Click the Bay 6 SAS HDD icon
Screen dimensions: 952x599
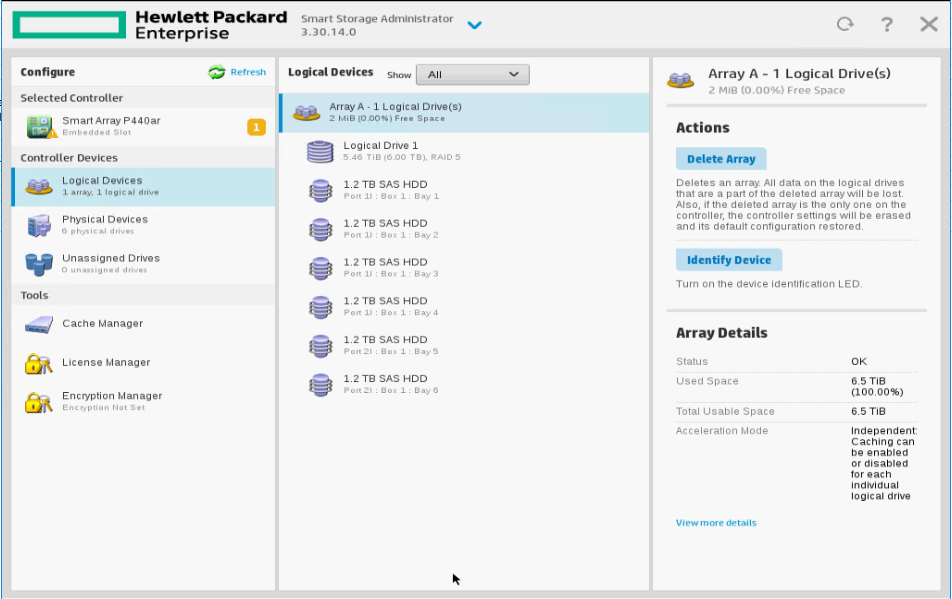click(x=321, y=385)
